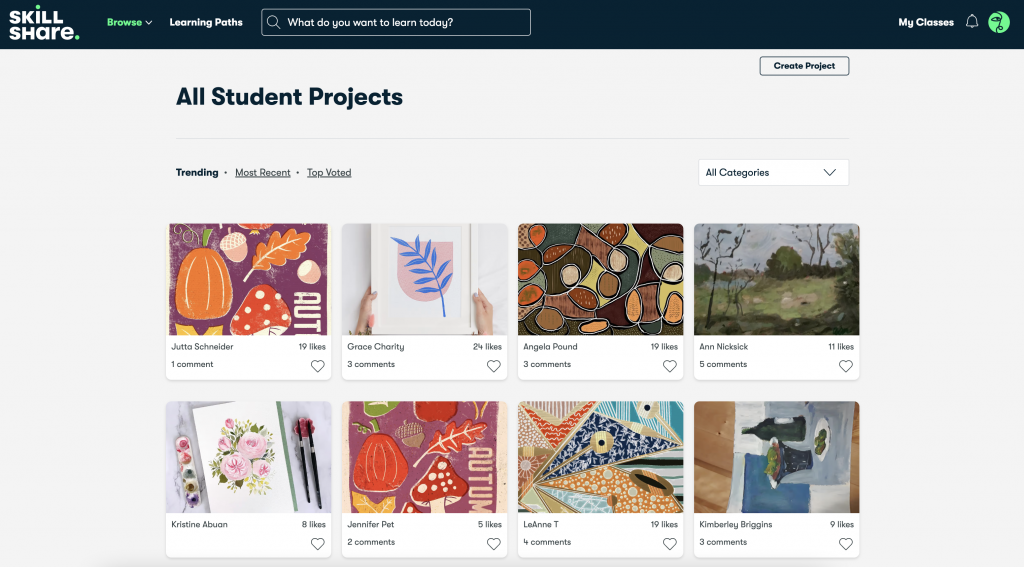The image size is (1024, 567).
Task: Heart the Jennifer Pet project
Action: click(494, 543)
